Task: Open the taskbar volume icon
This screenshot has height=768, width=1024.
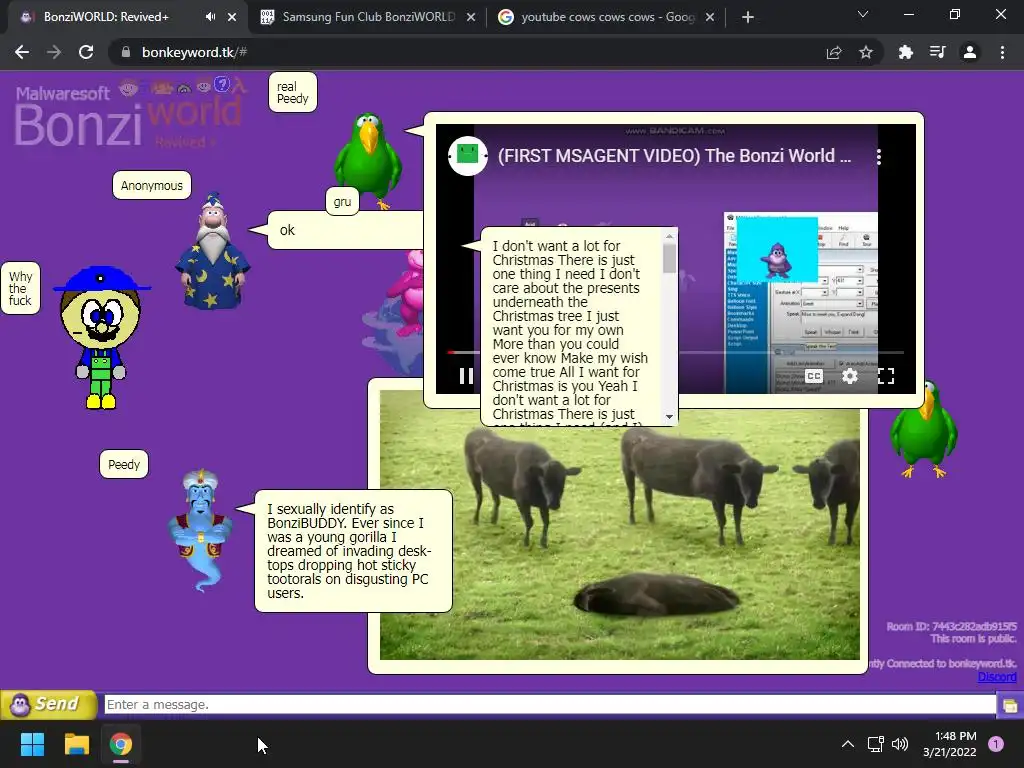Action: click(x=900, y=744)
